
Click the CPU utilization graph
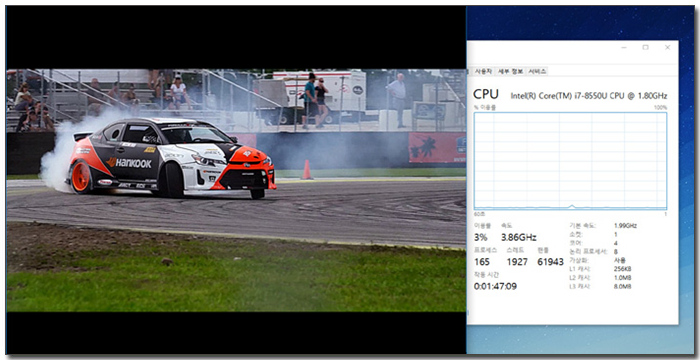click(570, 161)
